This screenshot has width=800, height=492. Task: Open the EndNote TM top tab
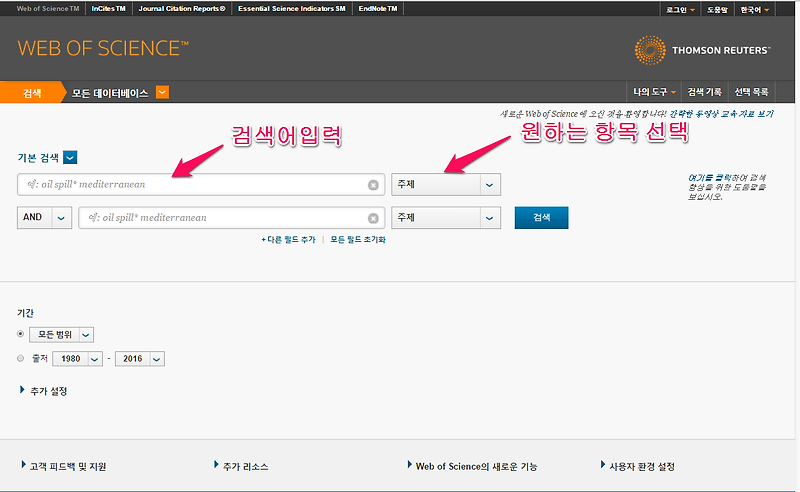tap(378, 9)
